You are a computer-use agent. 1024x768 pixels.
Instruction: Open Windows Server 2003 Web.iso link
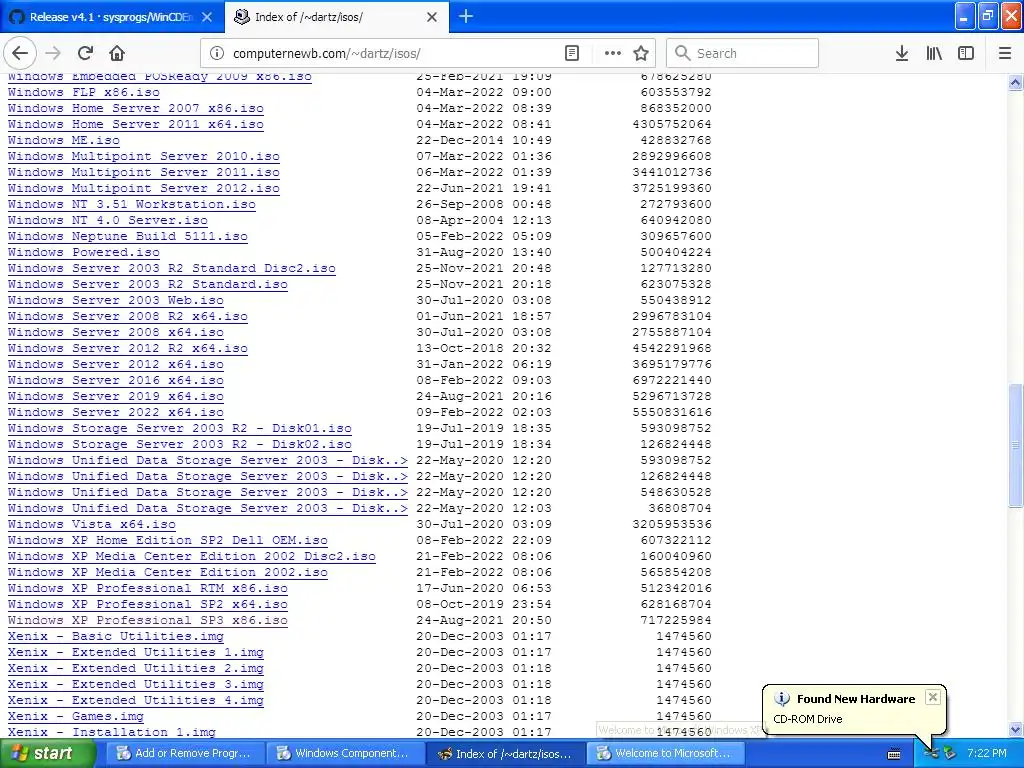tap(116, 300)
